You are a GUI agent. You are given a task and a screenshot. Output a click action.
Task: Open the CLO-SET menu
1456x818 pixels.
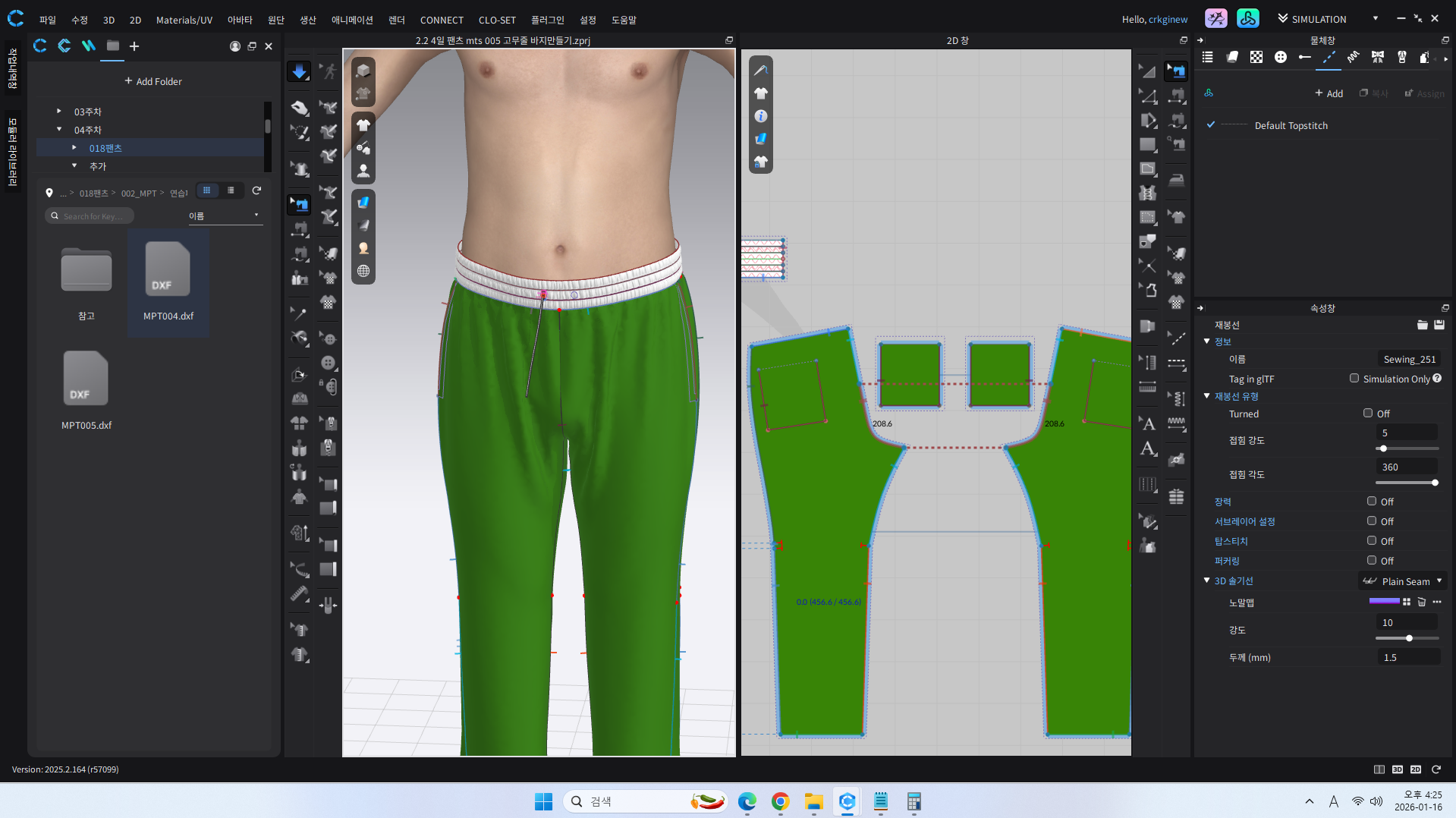click(496, 20)
